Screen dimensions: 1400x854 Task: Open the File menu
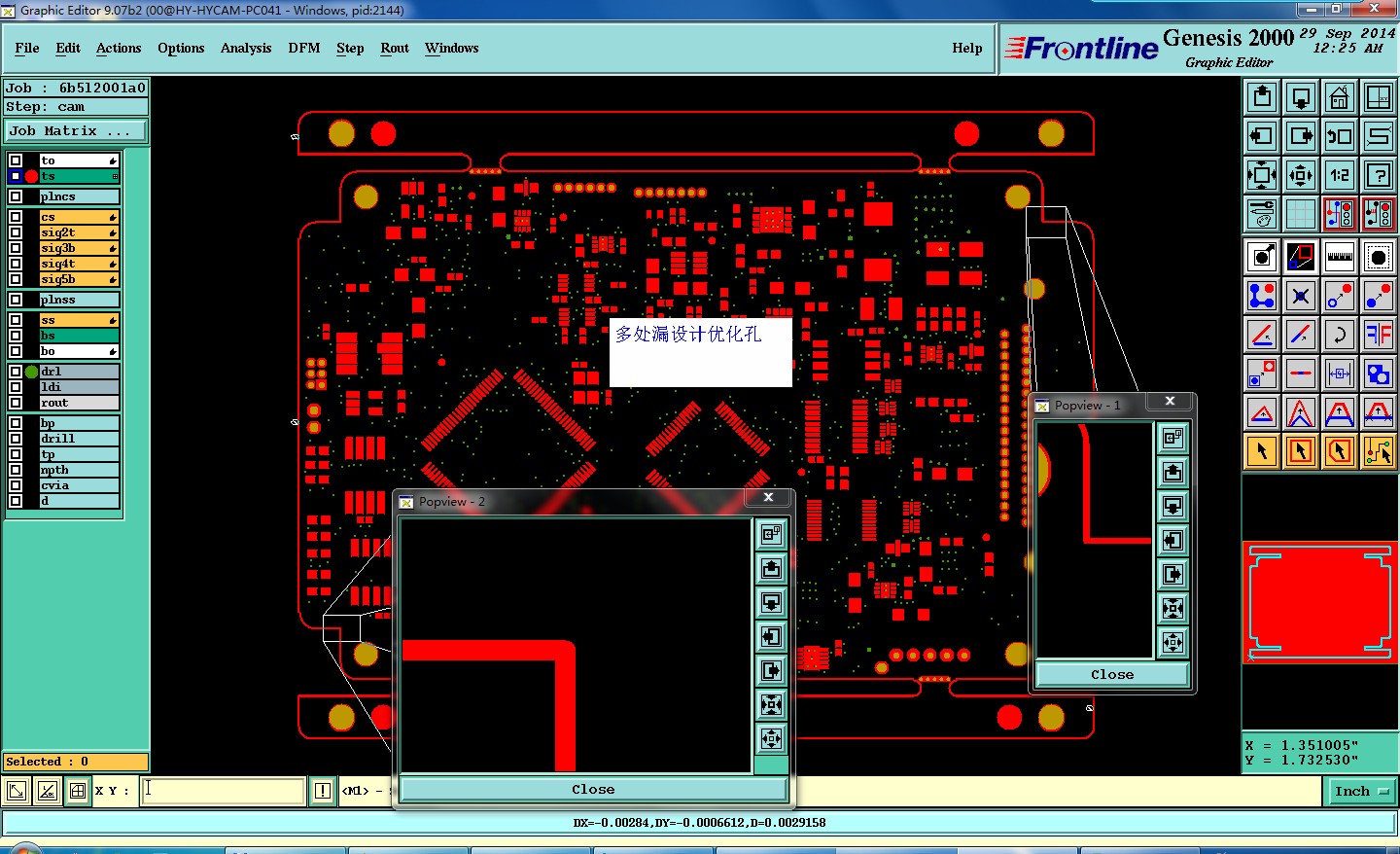pos(27,48)
